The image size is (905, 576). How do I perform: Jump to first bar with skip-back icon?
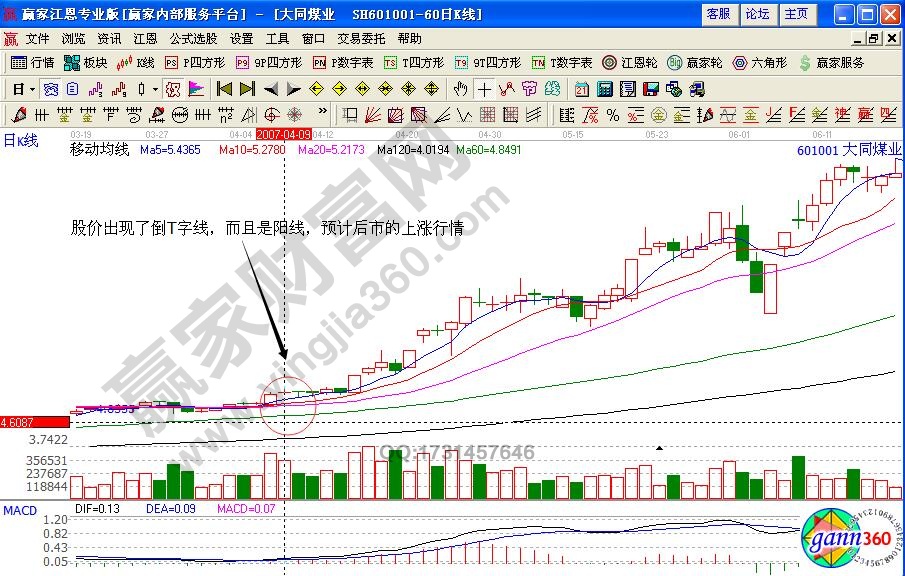click(224, 88)
